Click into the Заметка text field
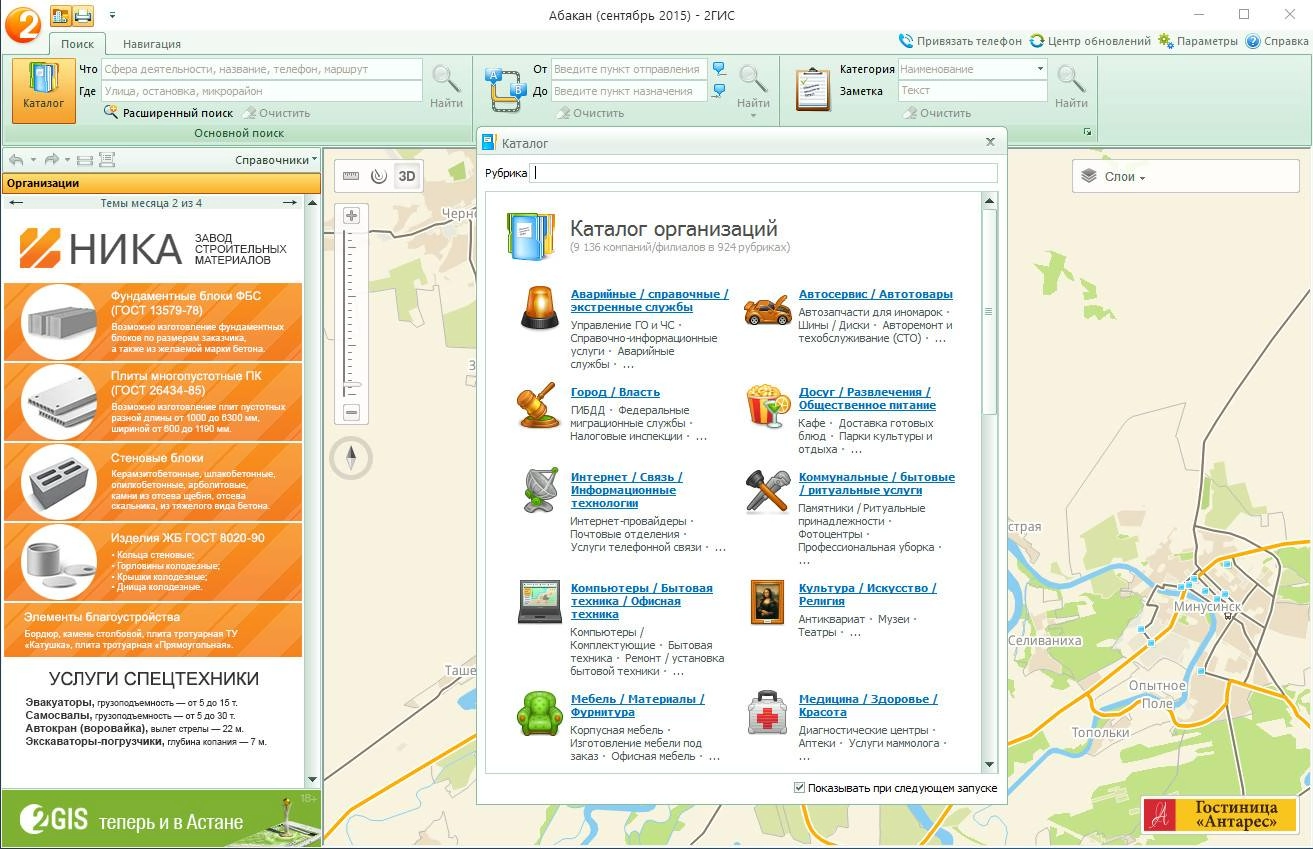This screenshot has height=849, width=1313. pyautogui.click(x=972, y=91)
